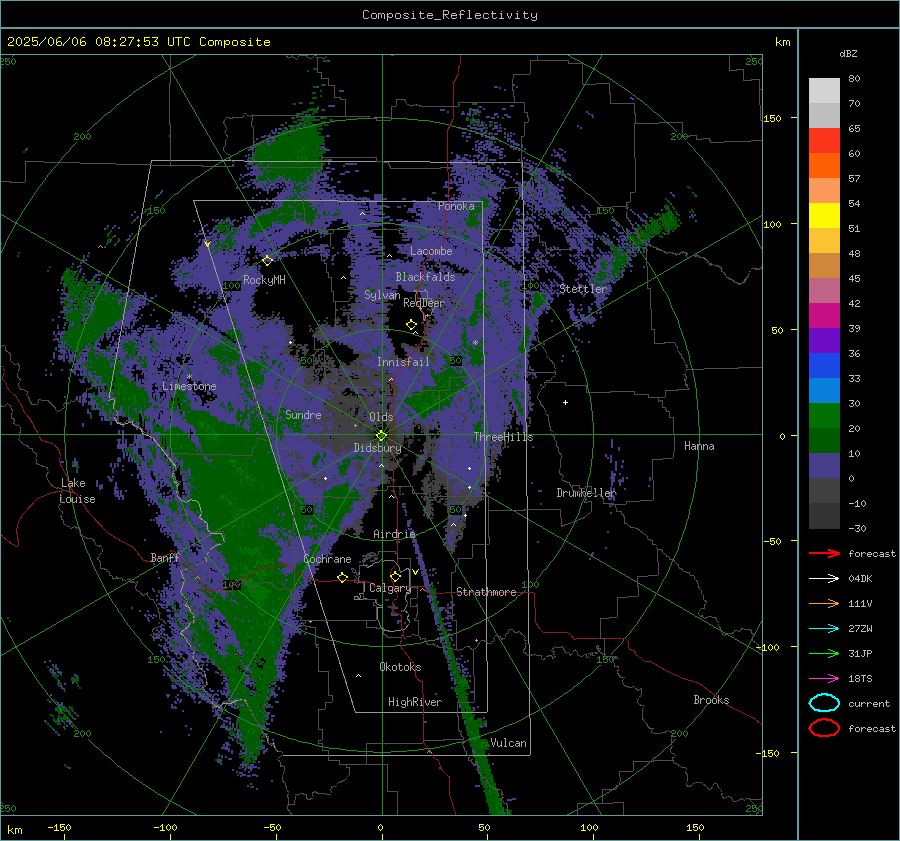Select the Banff label

pyautogui.click(x=165, y=558)
